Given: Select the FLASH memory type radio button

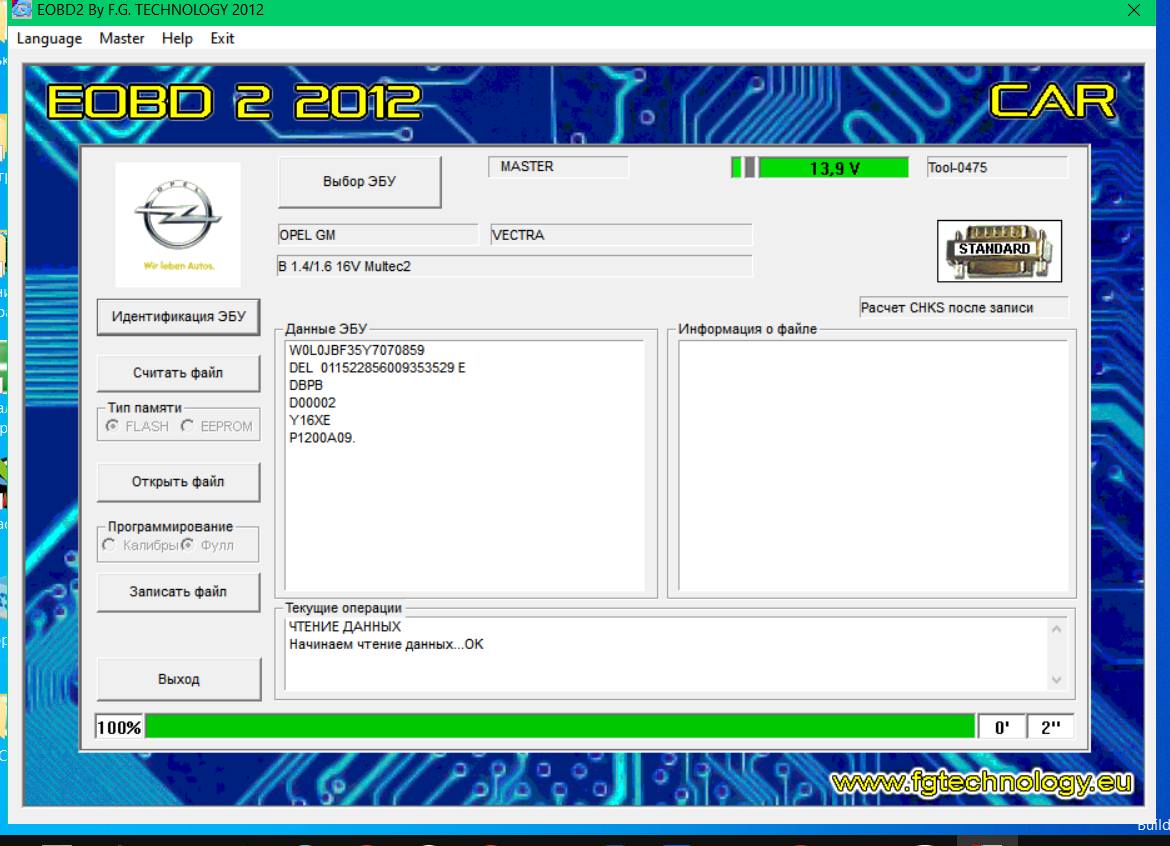Looking at the screenshot, I should pyautogui.click(x=113, y=426).
